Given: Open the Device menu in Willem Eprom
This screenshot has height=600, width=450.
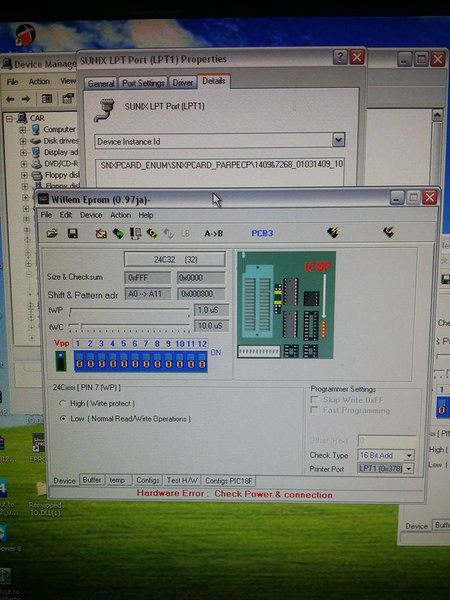Looking at the screenshot, I should (x=91, y=215).
